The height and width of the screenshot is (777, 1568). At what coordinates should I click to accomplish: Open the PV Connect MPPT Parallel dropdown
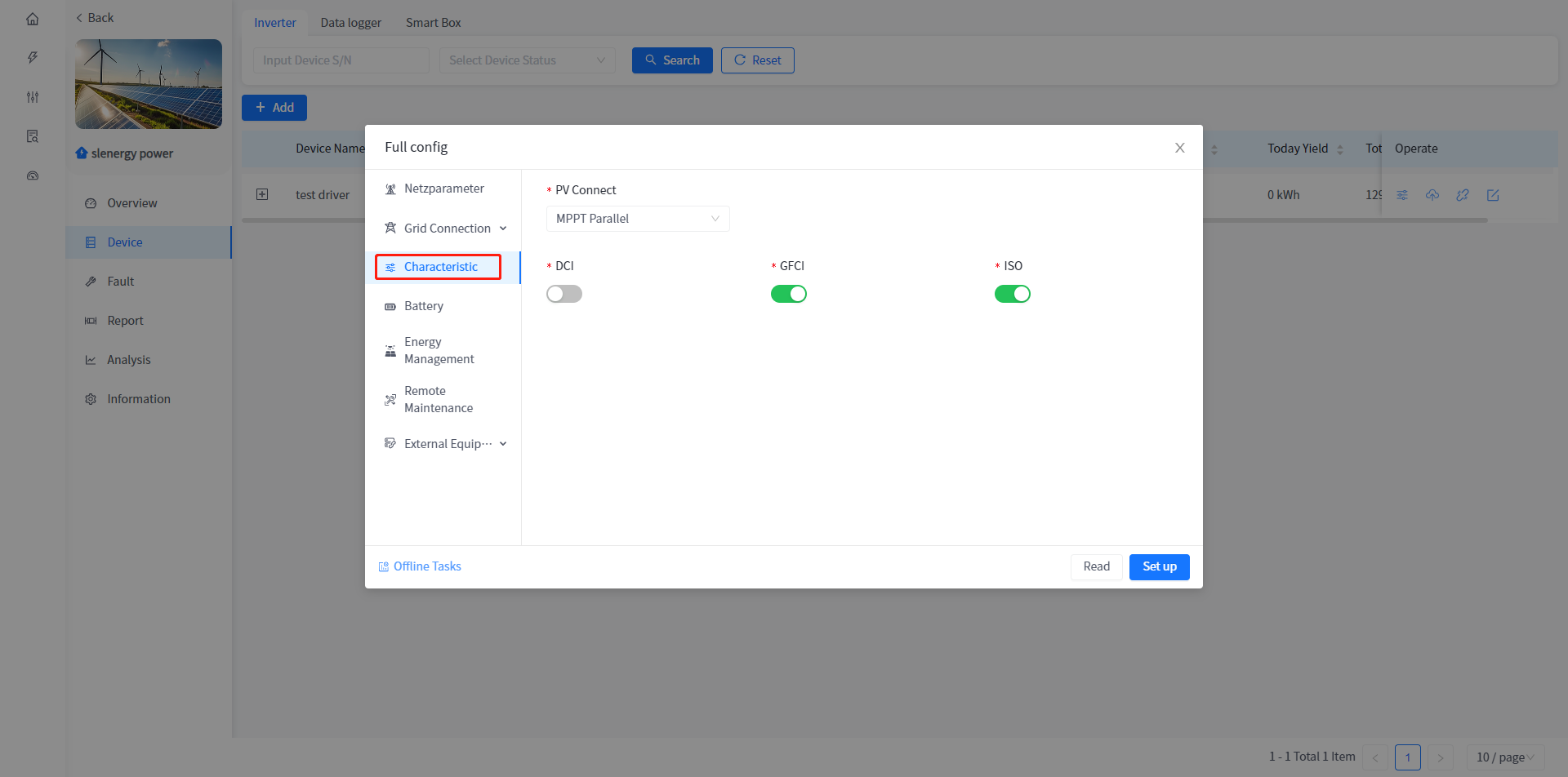coord(637,219)
